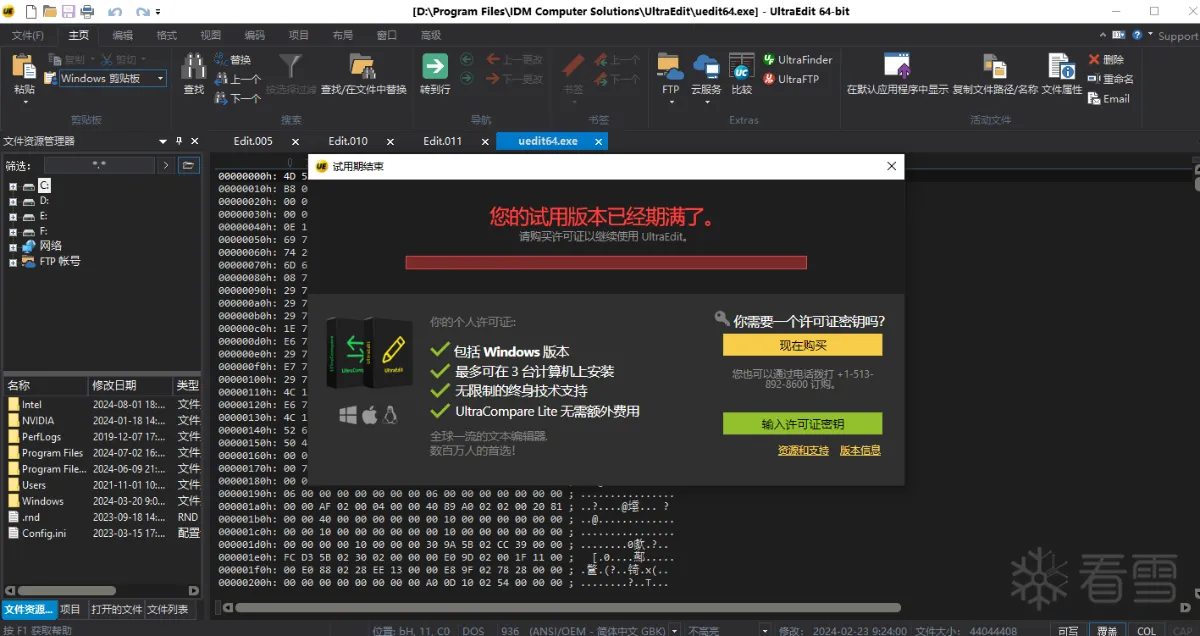Click the red expired trial progress bar

(606, 262)
